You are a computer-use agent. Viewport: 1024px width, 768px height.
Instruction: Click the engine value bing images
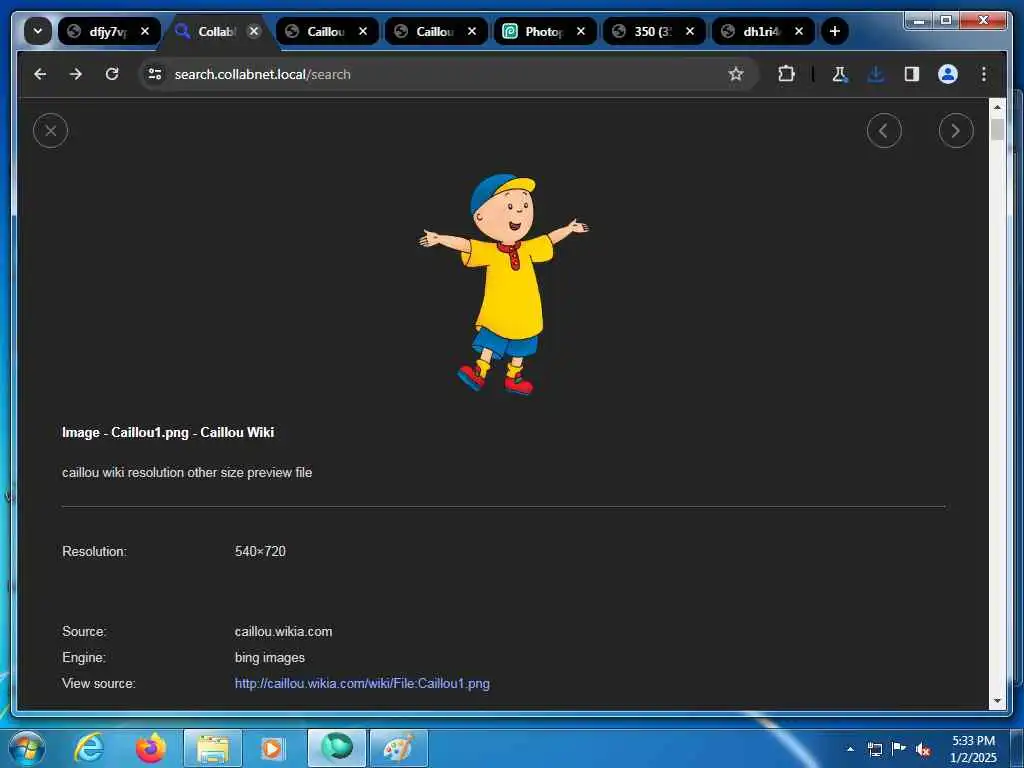pos(270,658)
